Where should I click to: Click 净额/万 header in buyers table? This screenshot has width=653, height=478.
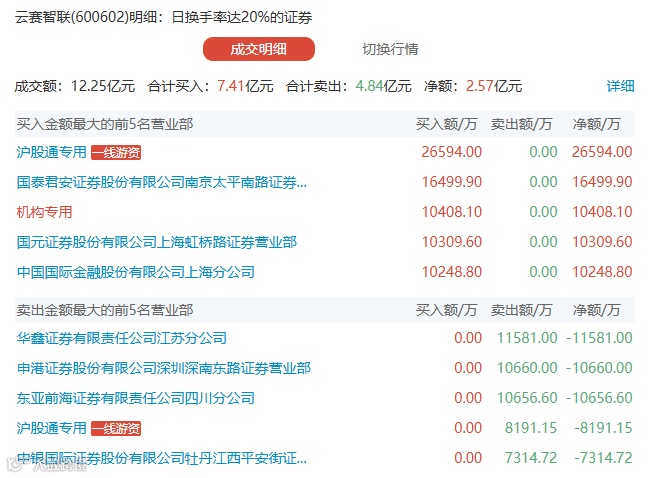coord(596,124)
